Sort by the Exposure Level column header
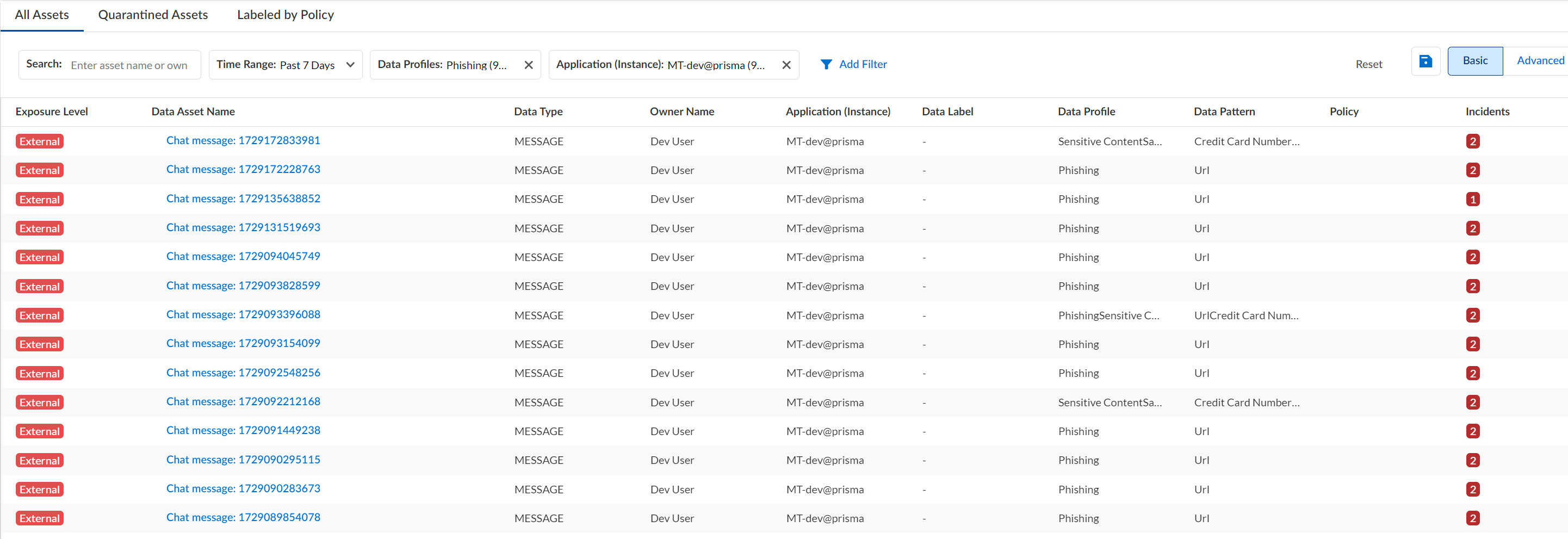The image size is (1568, 539). point(52,111)
